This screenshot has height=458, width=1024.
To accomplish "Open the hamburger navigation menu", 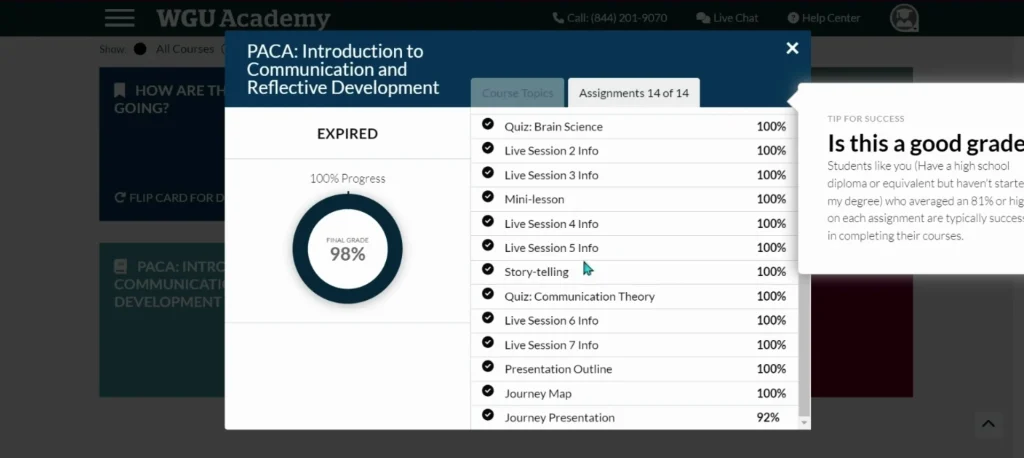I will tap(119, 18).
